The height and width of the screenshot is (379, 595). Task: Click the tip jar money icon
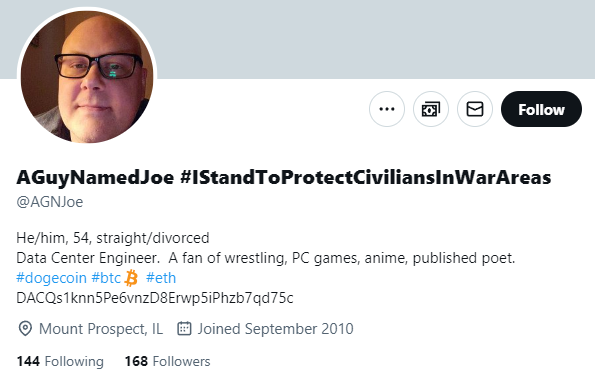pyautogui.click(x=431, y=109)
